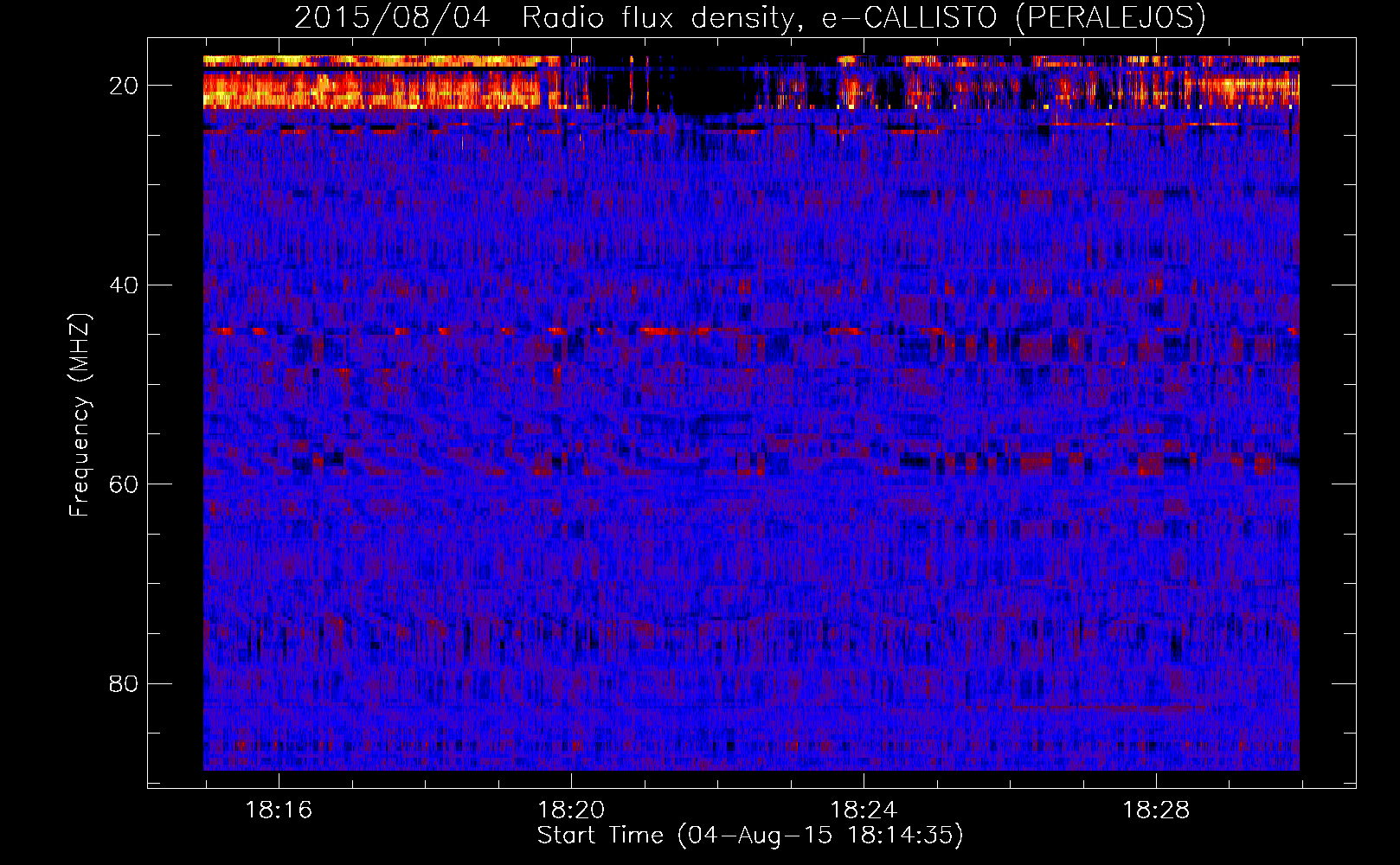Click the "Start Time (04-Aug-15 18:14:35)" label
This screenshot has width=1400, height=865.
click(750, 836)
